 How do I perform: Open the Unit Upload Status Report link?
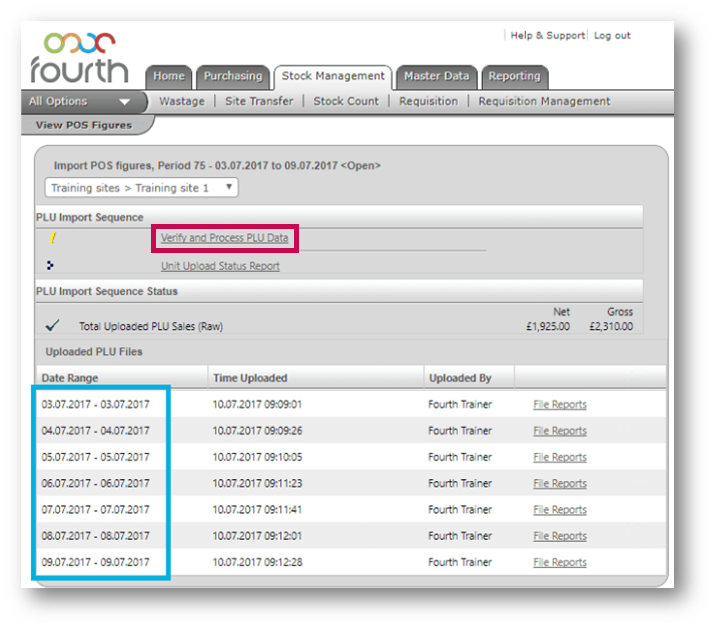tap(220, 266)
